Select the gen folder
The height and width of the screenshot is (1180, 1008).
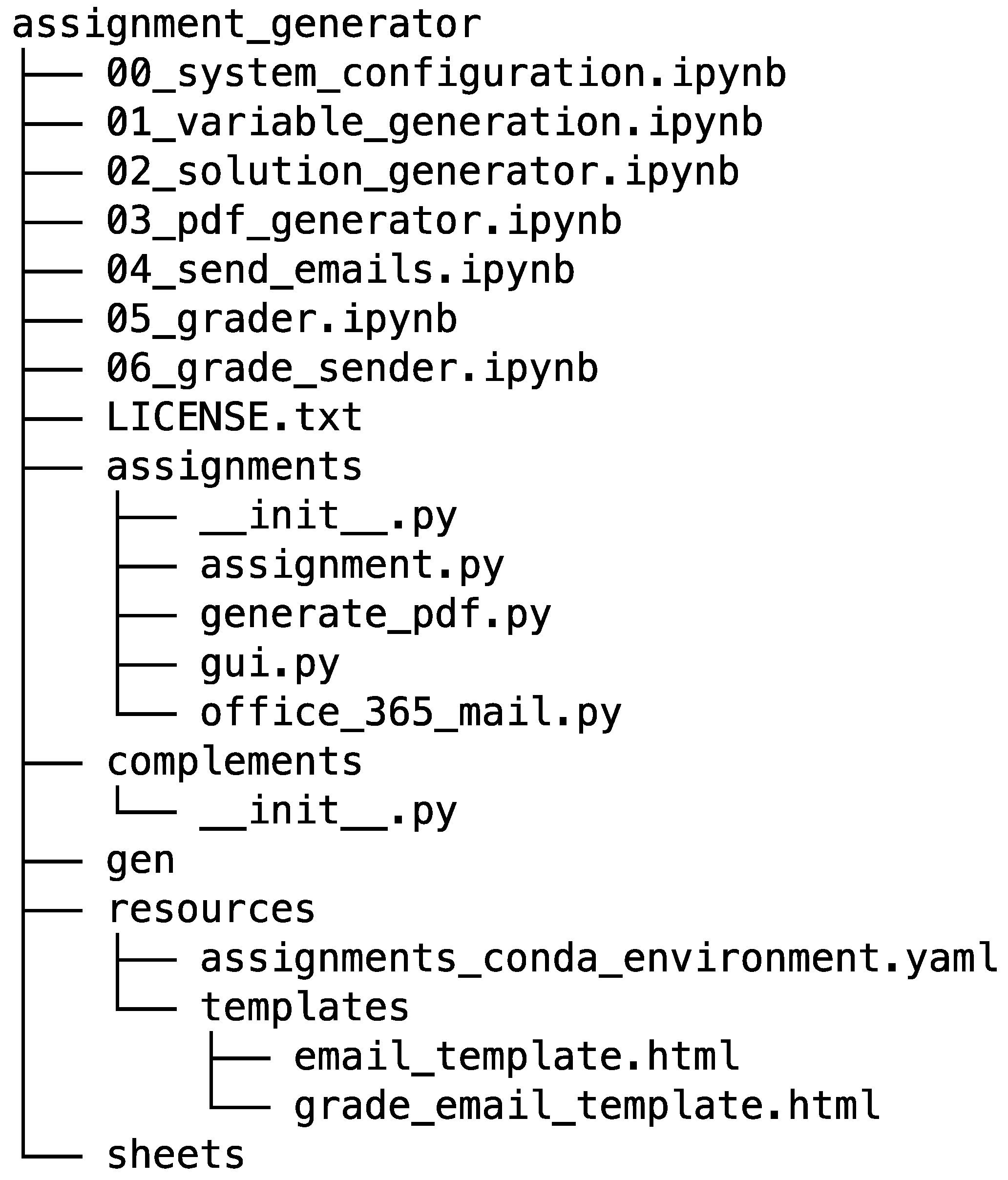pos(140,860)
